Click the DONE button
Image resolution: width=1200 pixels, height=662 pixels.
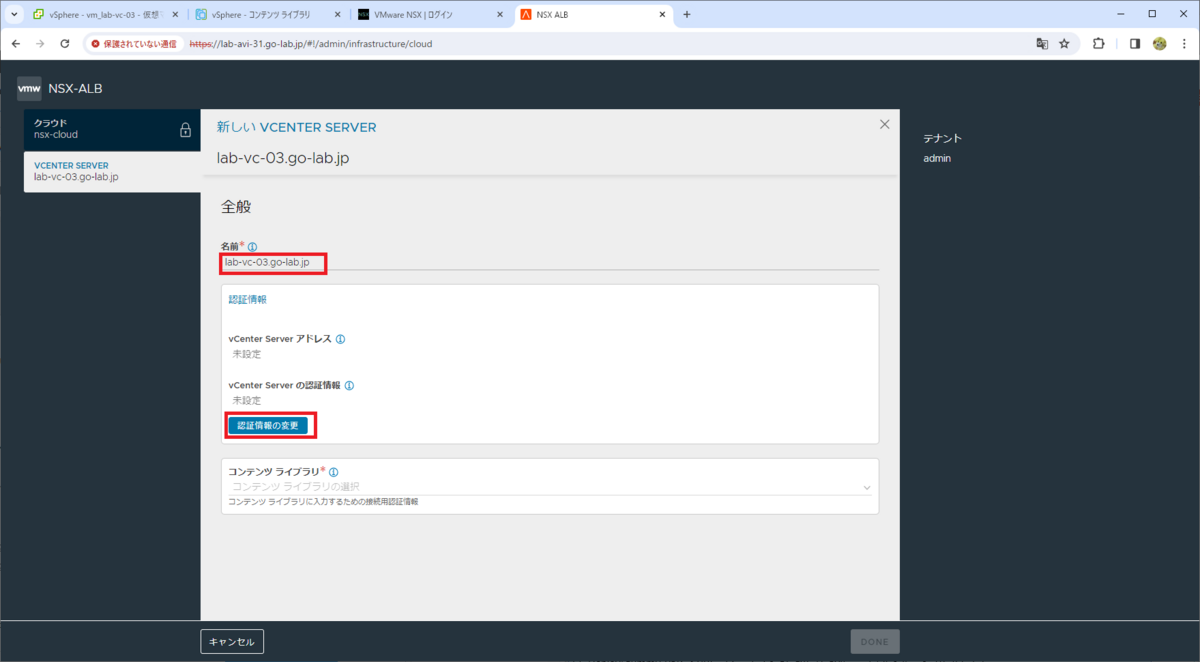pyautogui.click(x=875, y=641)
